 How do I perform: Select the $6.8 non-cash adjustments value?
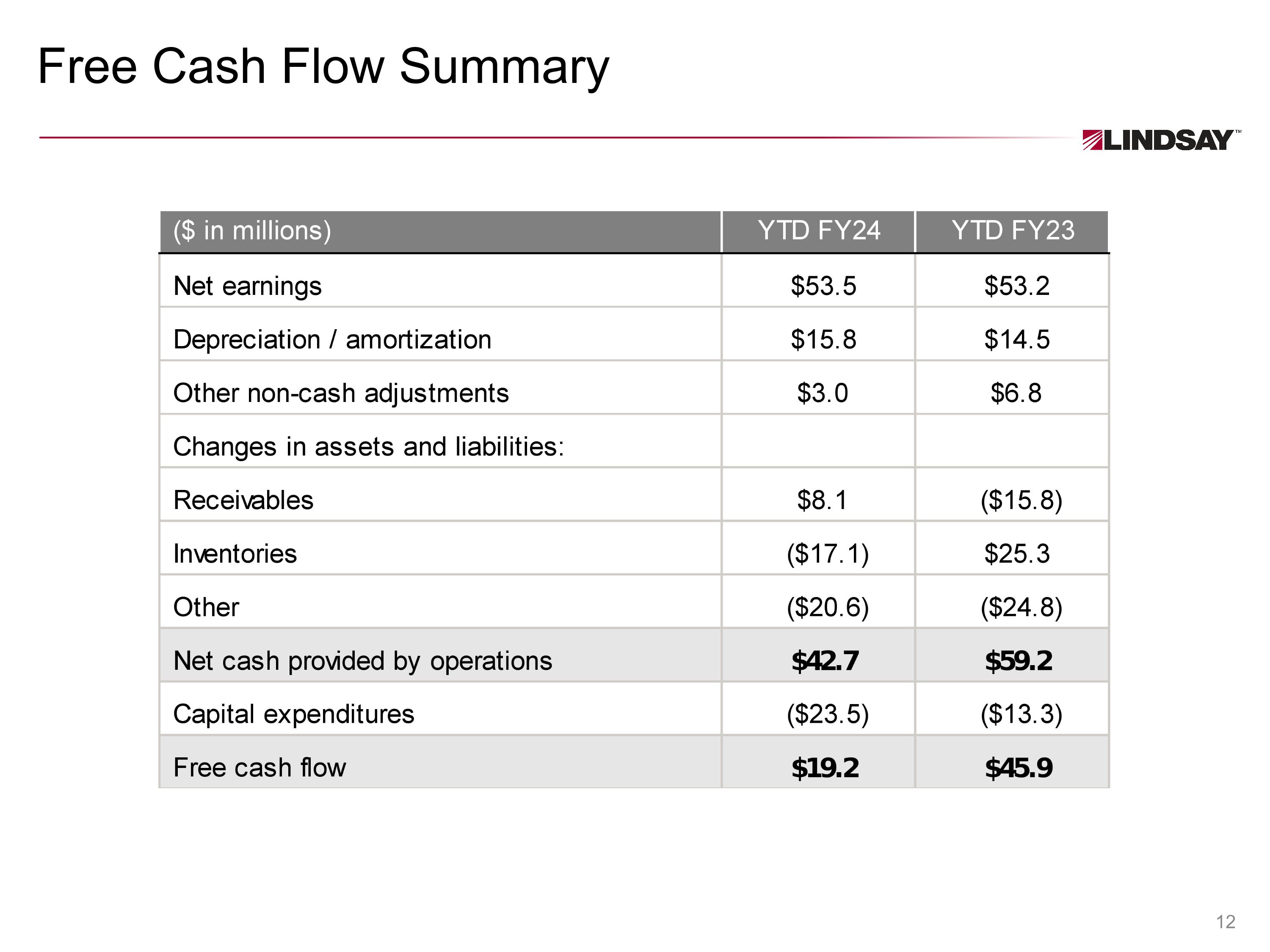[1016, 393]
